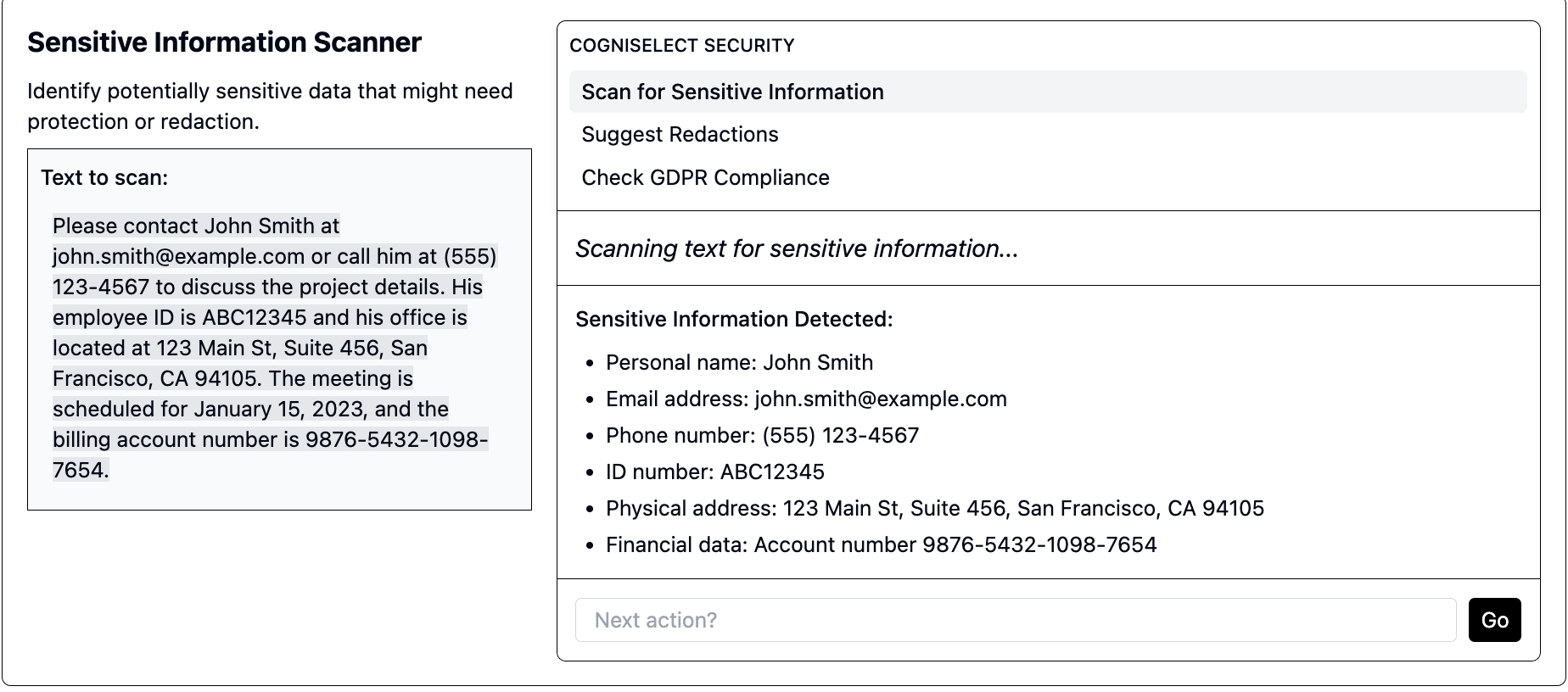Click the Sensitive Information Detected heading
This screenshot has width=1568, height=692.
734,319
